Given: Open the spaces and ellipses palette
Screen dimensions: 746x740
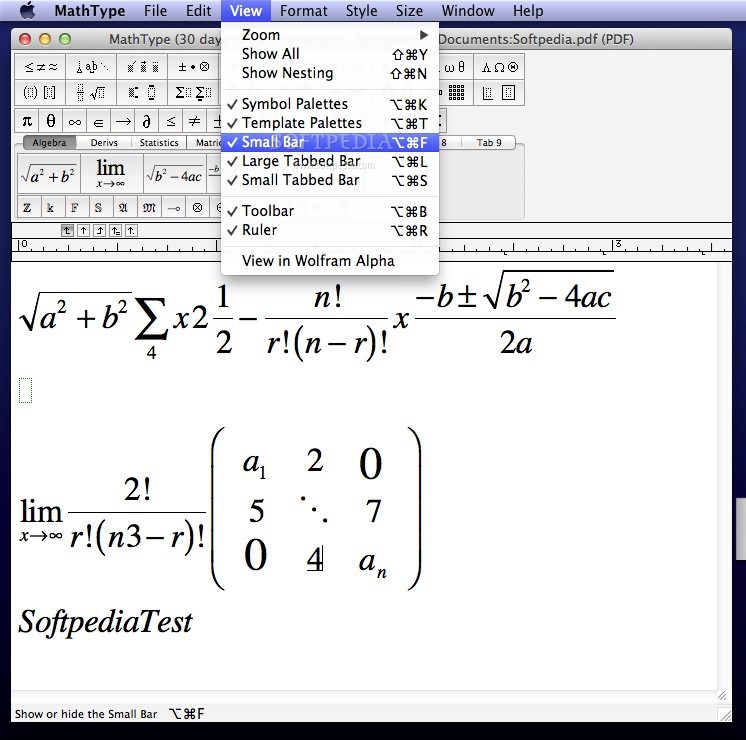Looking at the screenshot, I should 92,67.
